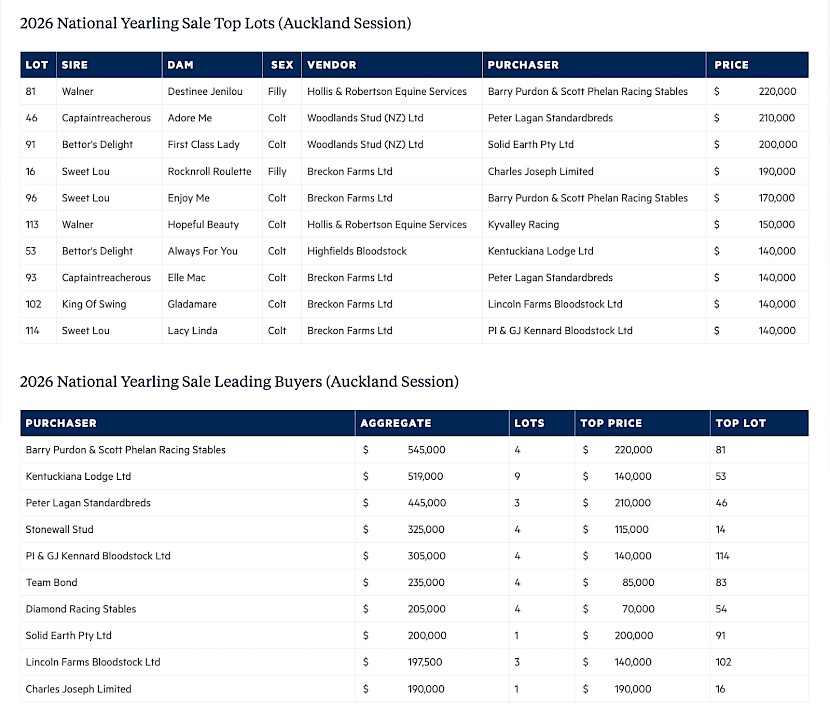Click the SIRE column header
The image size is (830, 724).
(75, 65)
